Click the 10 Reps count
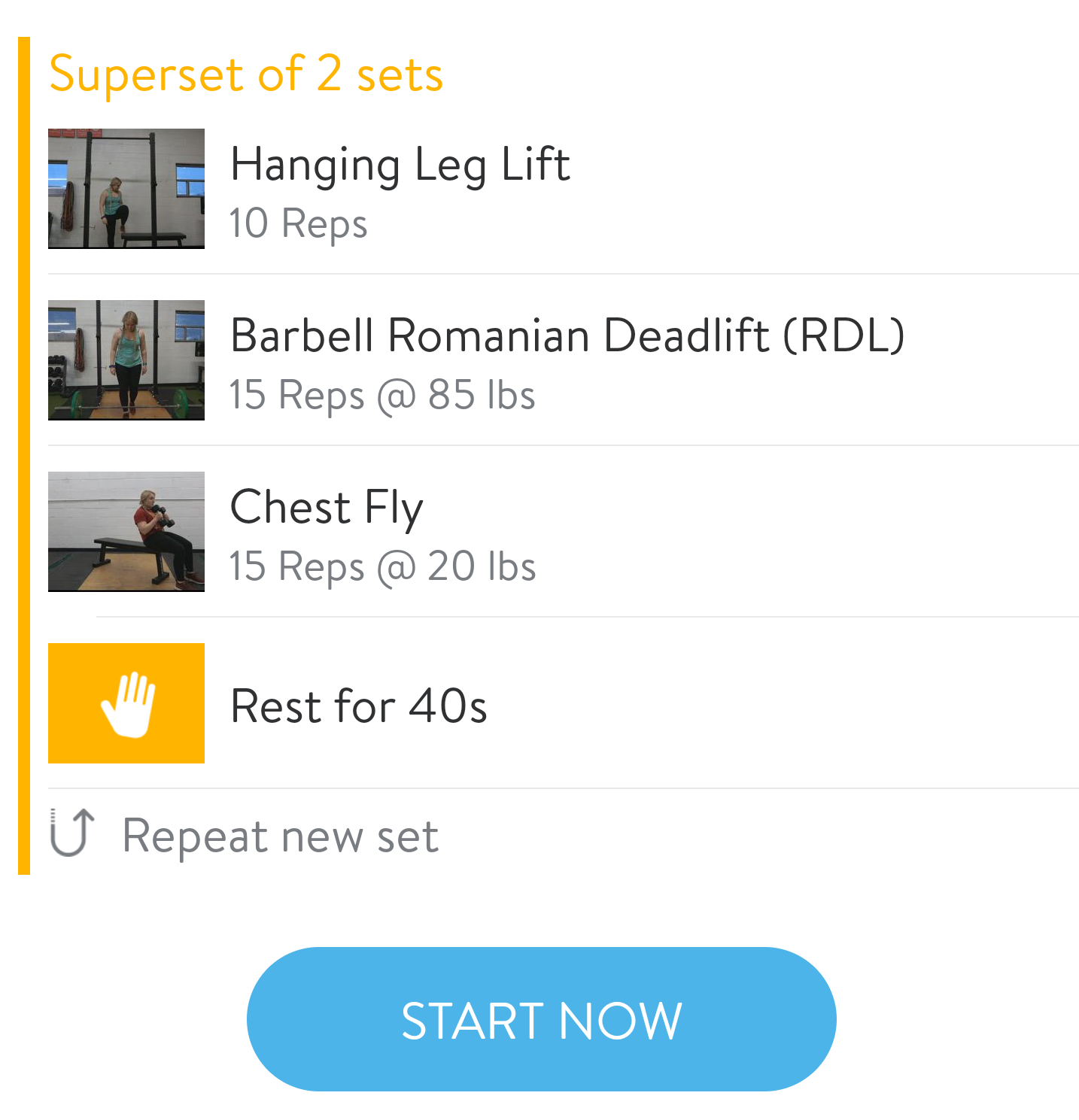1079x1120 pixels. tap(298, 223)
